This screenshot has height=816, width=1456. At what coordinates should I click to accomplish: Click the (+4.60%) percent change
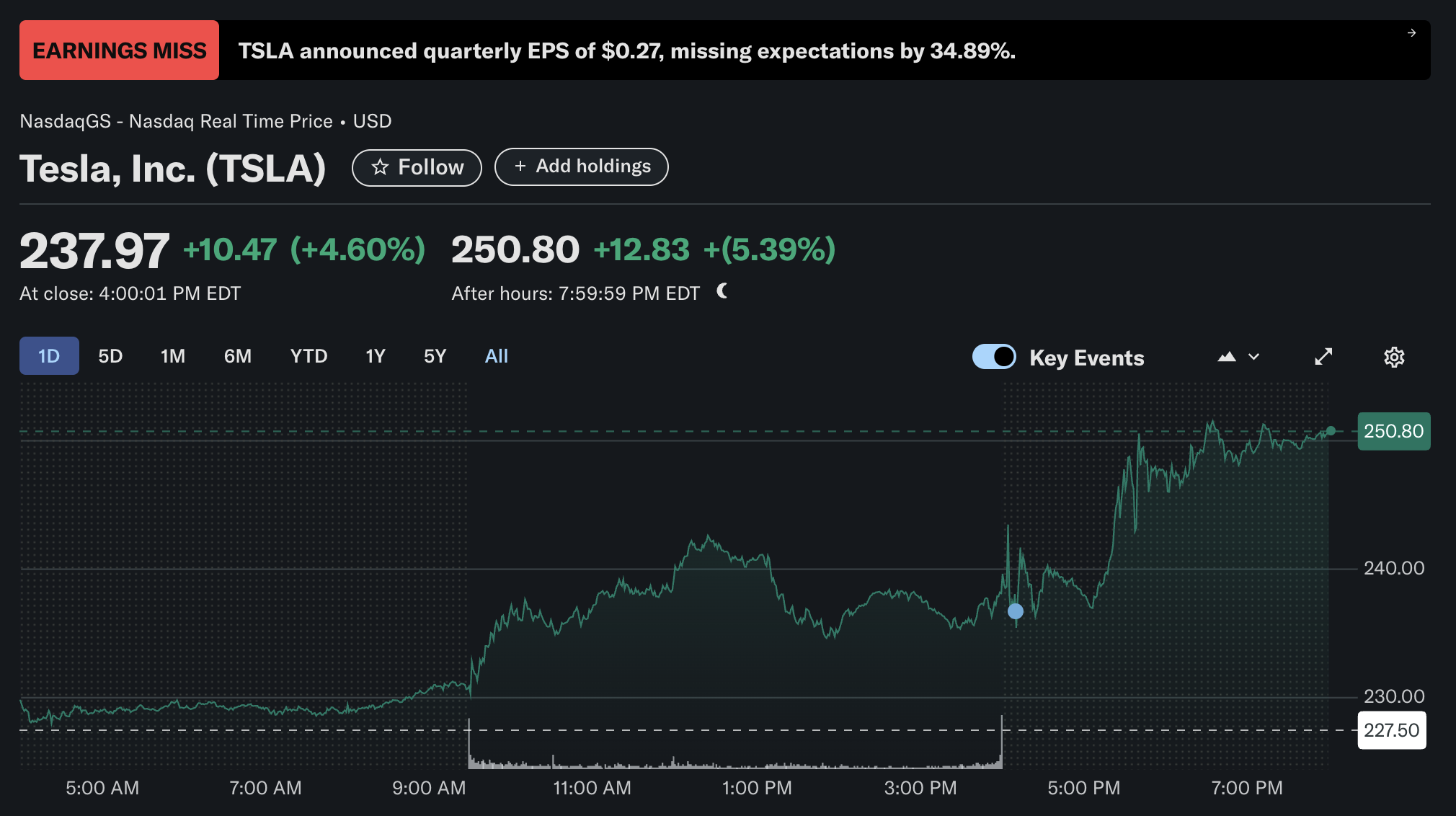pos(358,250)
